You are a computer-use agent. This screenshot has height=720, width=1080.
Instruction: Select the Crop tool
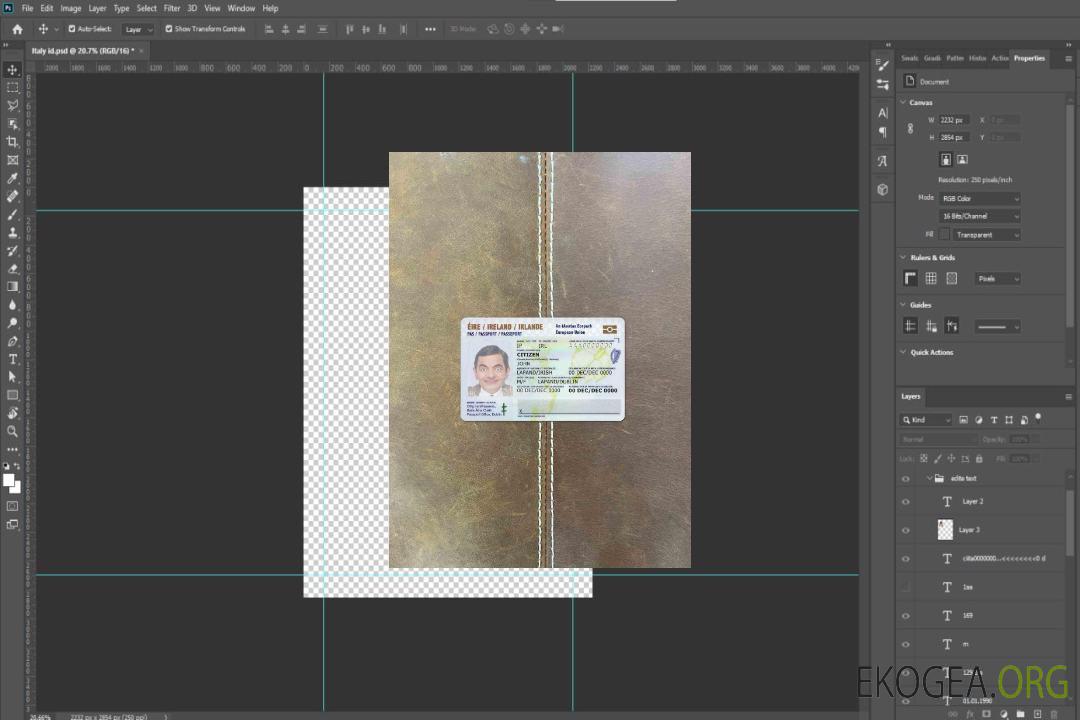[x=12, y=142]
